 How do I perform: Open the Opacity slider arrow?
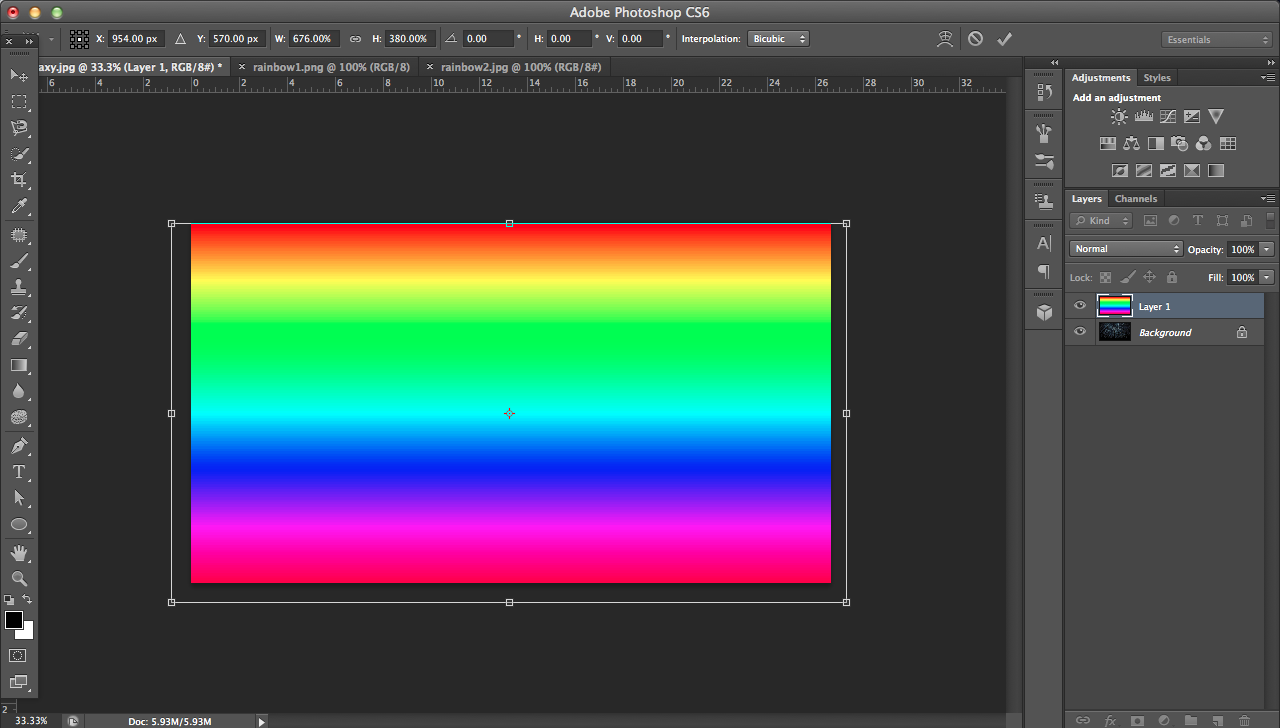pyautogui.click(x=1267, y=249)
